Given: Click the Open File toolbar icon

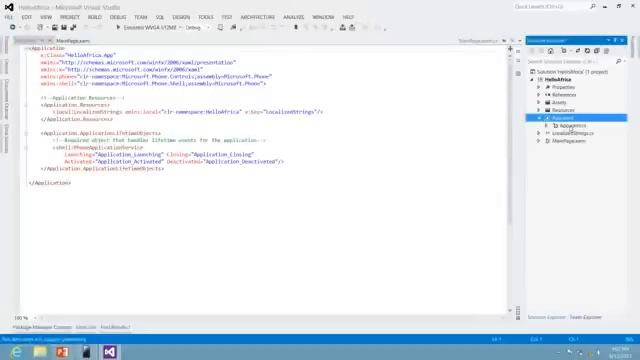Looking at the screenshot, I should tap(55, 27).
